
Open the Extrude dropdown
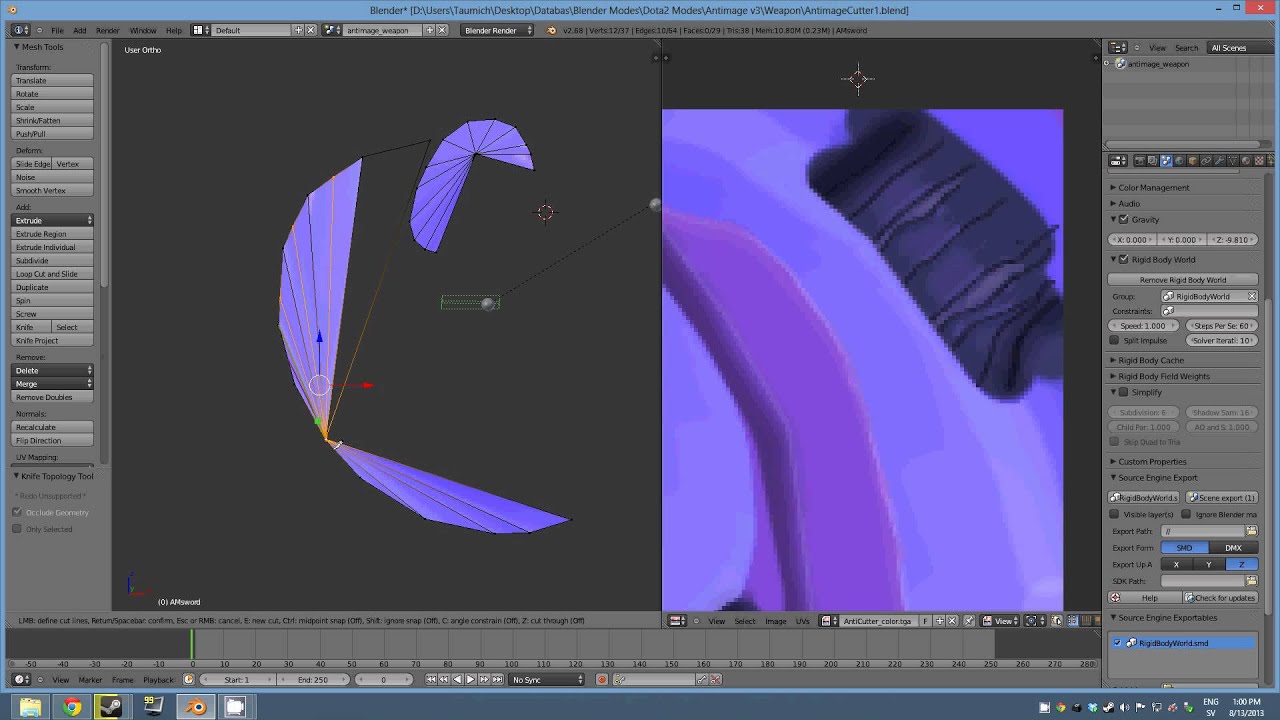[x=53, y=220]
